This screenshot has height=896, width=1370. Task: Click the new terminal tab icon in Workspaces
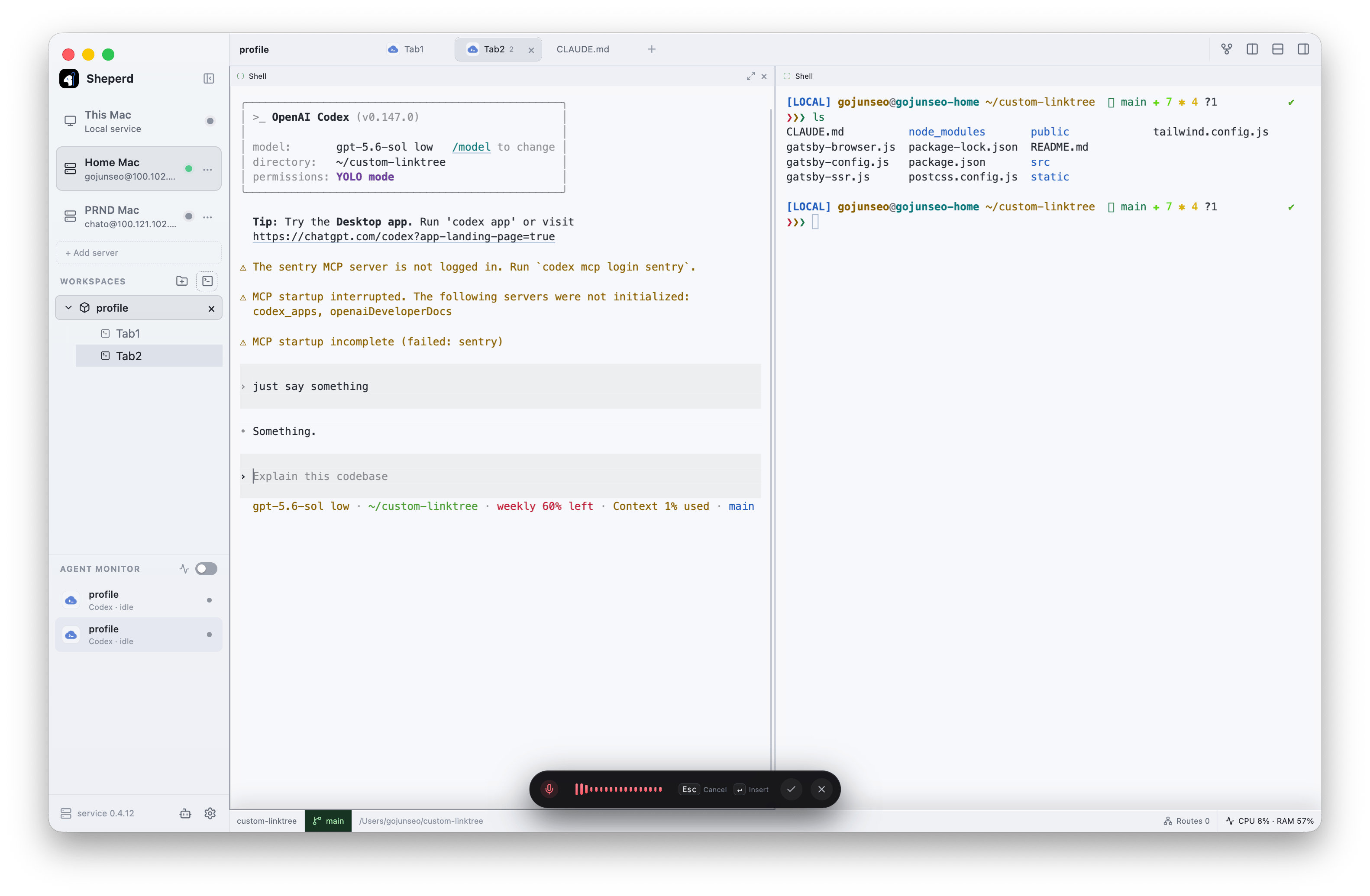tap(207, 281)
